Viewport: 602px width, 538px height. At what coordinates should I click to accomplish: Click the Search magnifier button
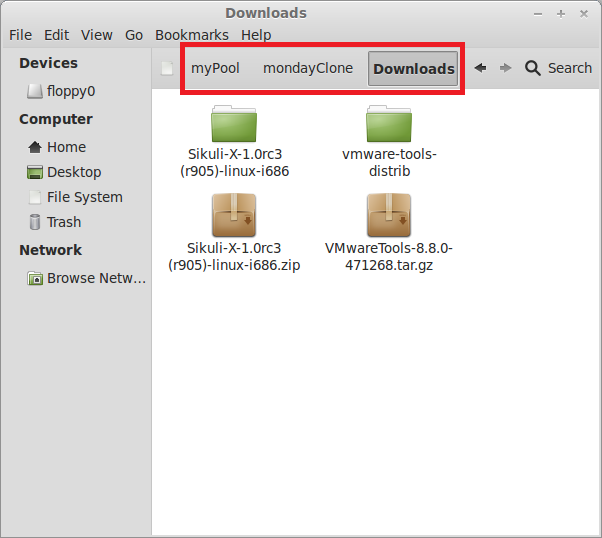[558, 68]
